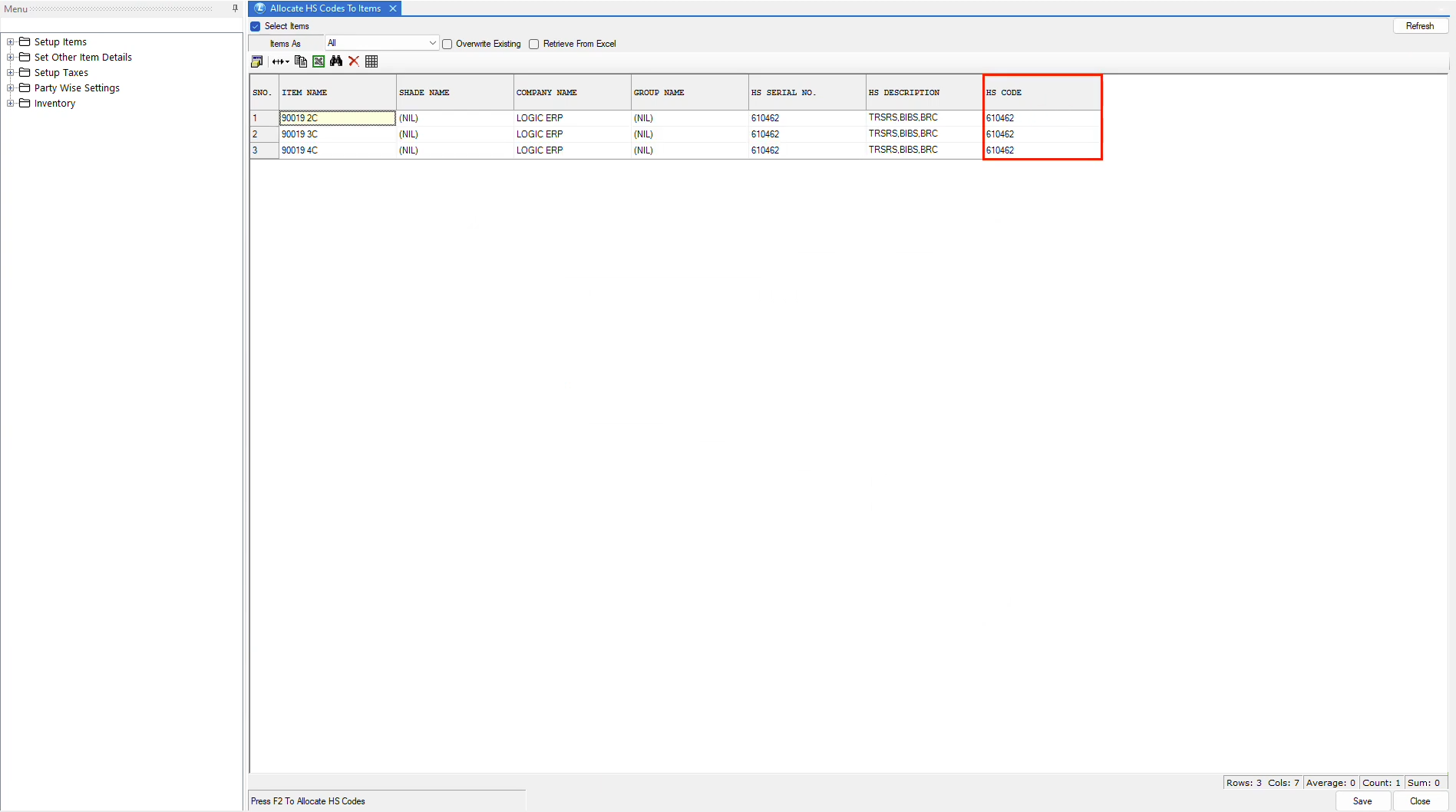Click the red X delete icon
The image size is (1456, 812).
(354, 61)
